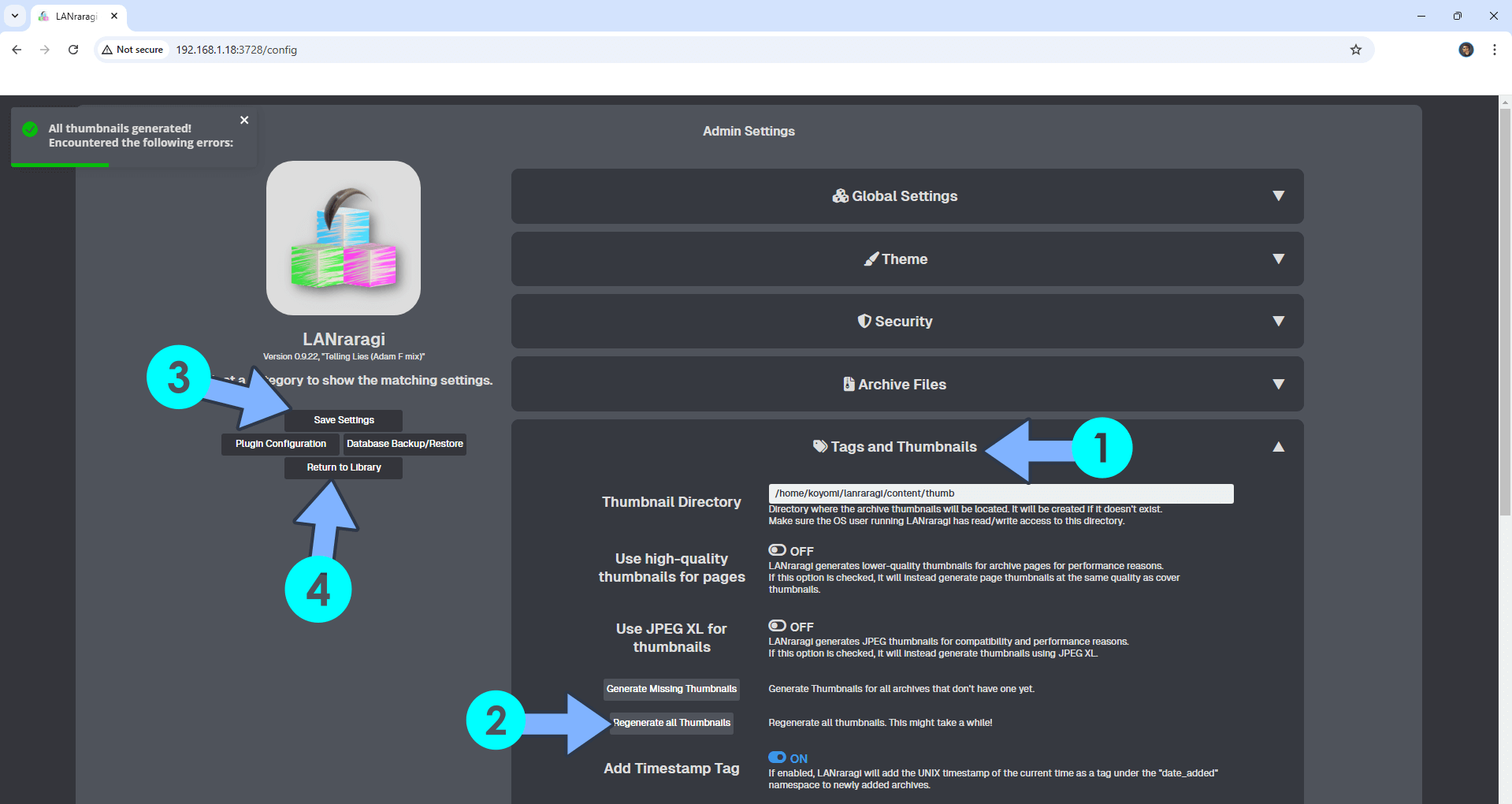Collapse Tags and Thumbnails section arrow
Viewport: 1512px width, 804px height.
pos(1279,446)
